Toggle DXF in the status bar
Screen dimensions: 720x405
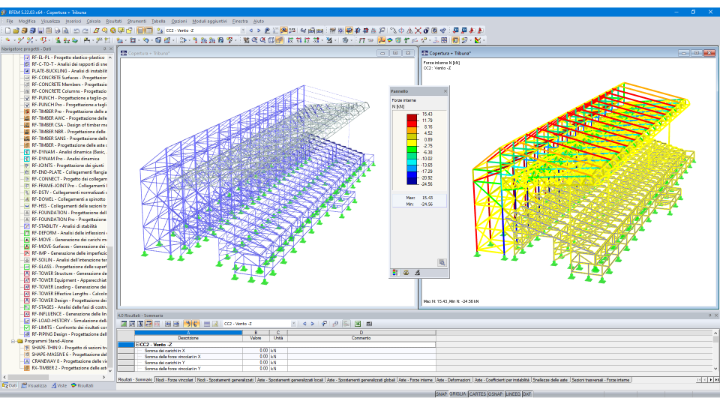pyautogui.click(x=527, y=394)
